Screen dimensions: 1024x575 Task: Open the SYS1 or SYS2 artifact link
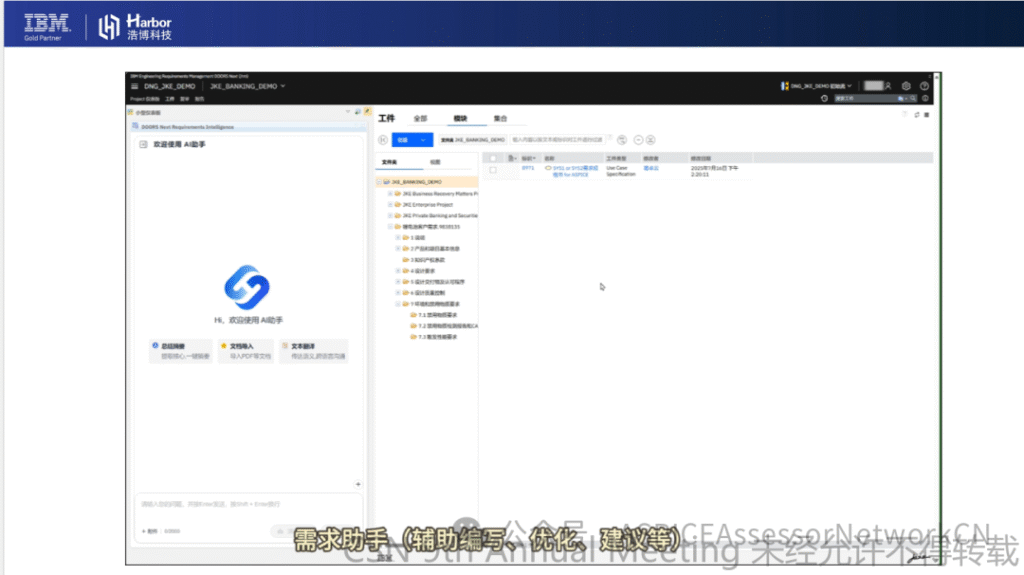tap(575, 171)
